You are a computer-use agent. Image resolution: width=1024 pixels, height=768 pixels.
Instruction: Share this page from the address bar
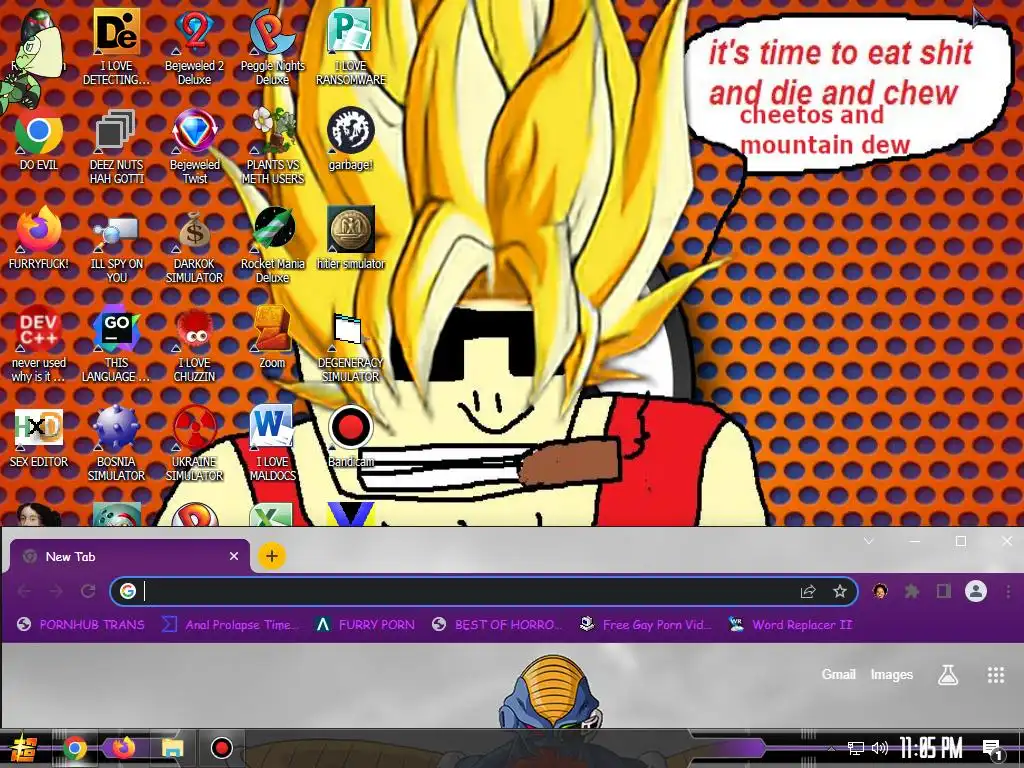pos(808,592)
